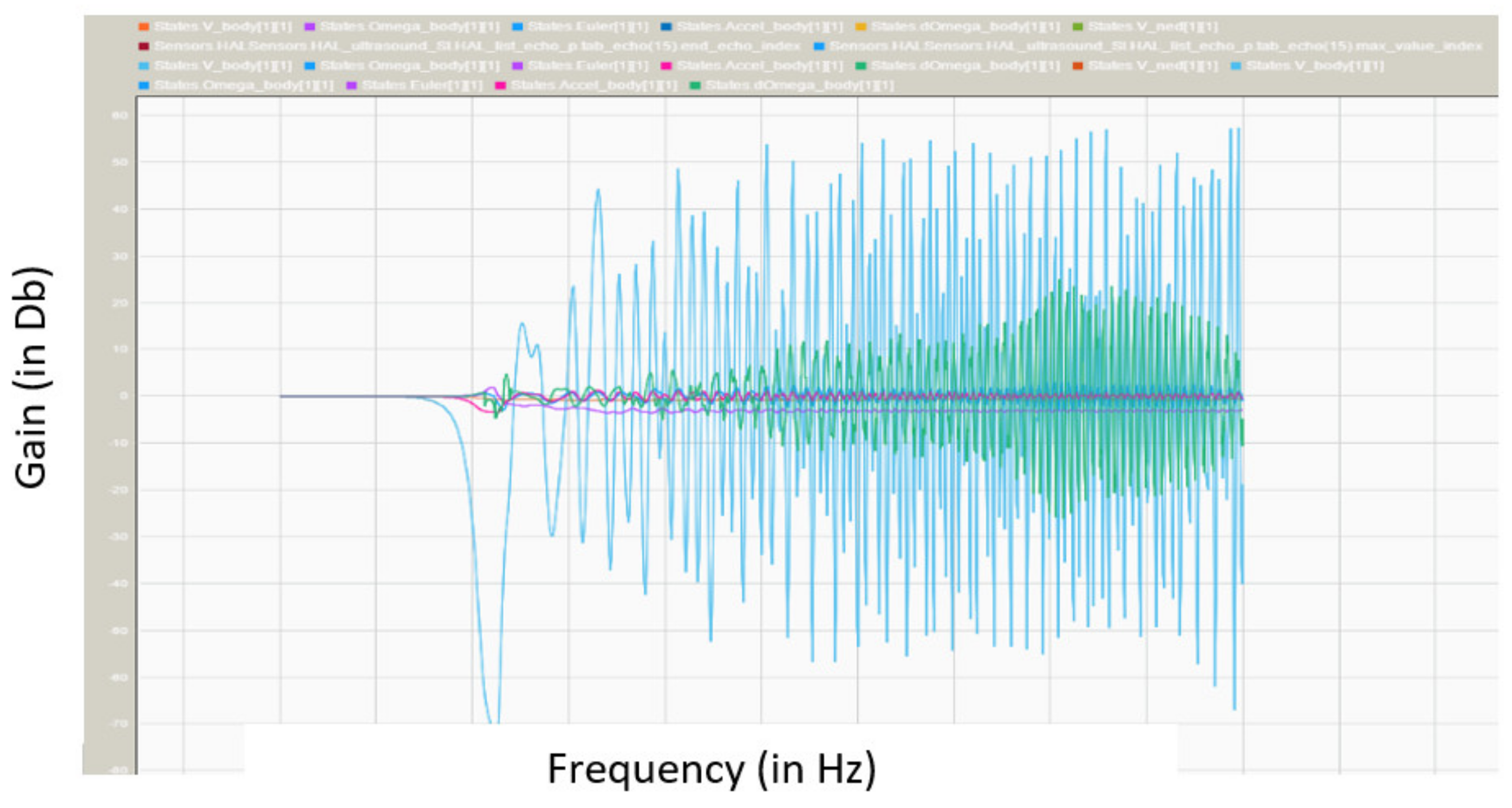Click the -40 tick label on gain axis
Screen dimensions: 1512x808
point(119,583)
